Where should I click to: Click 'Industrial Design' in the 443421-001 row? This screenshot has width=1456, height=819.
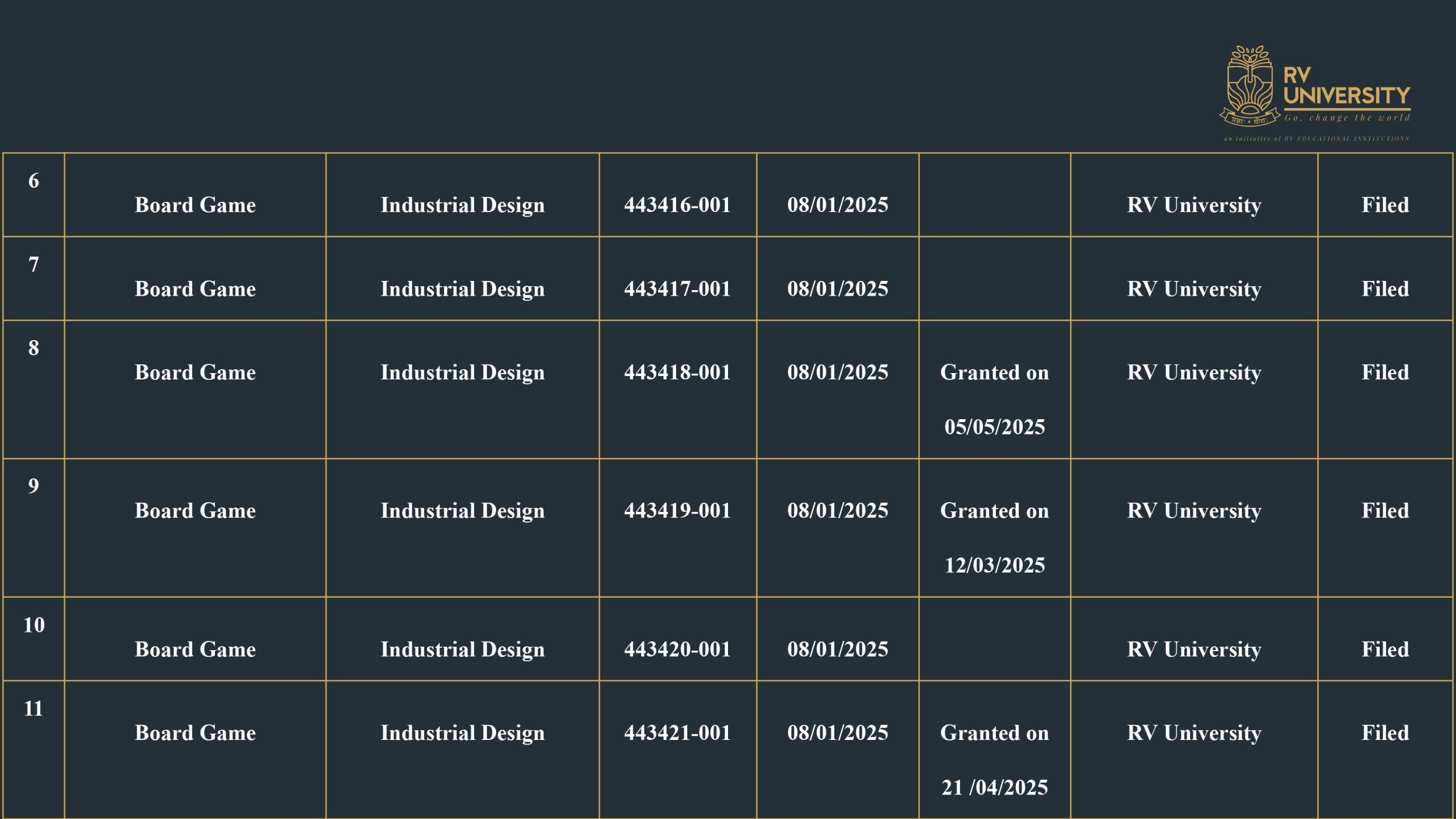coord(462,734)
